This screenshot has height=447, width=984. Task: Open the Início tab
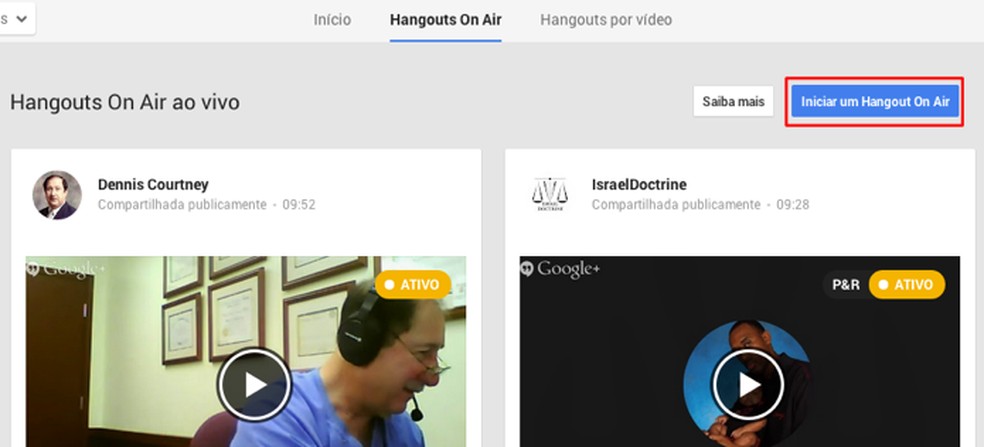[332, 20]
